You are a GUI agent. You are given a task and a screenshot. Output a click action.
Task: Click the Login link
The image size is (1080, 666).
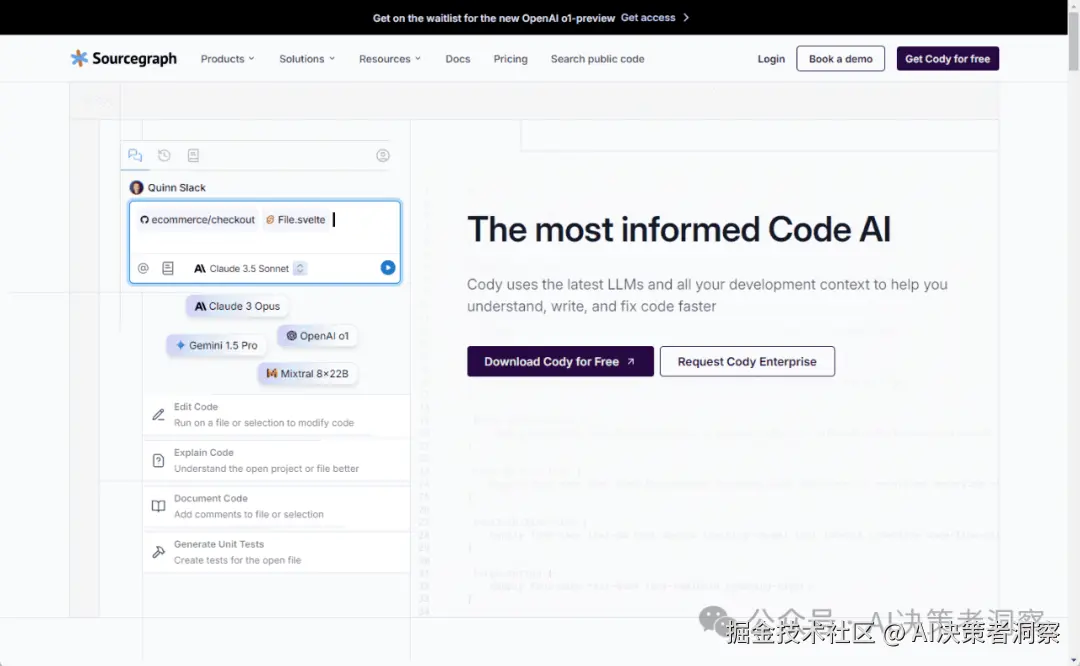pos(771,59)
